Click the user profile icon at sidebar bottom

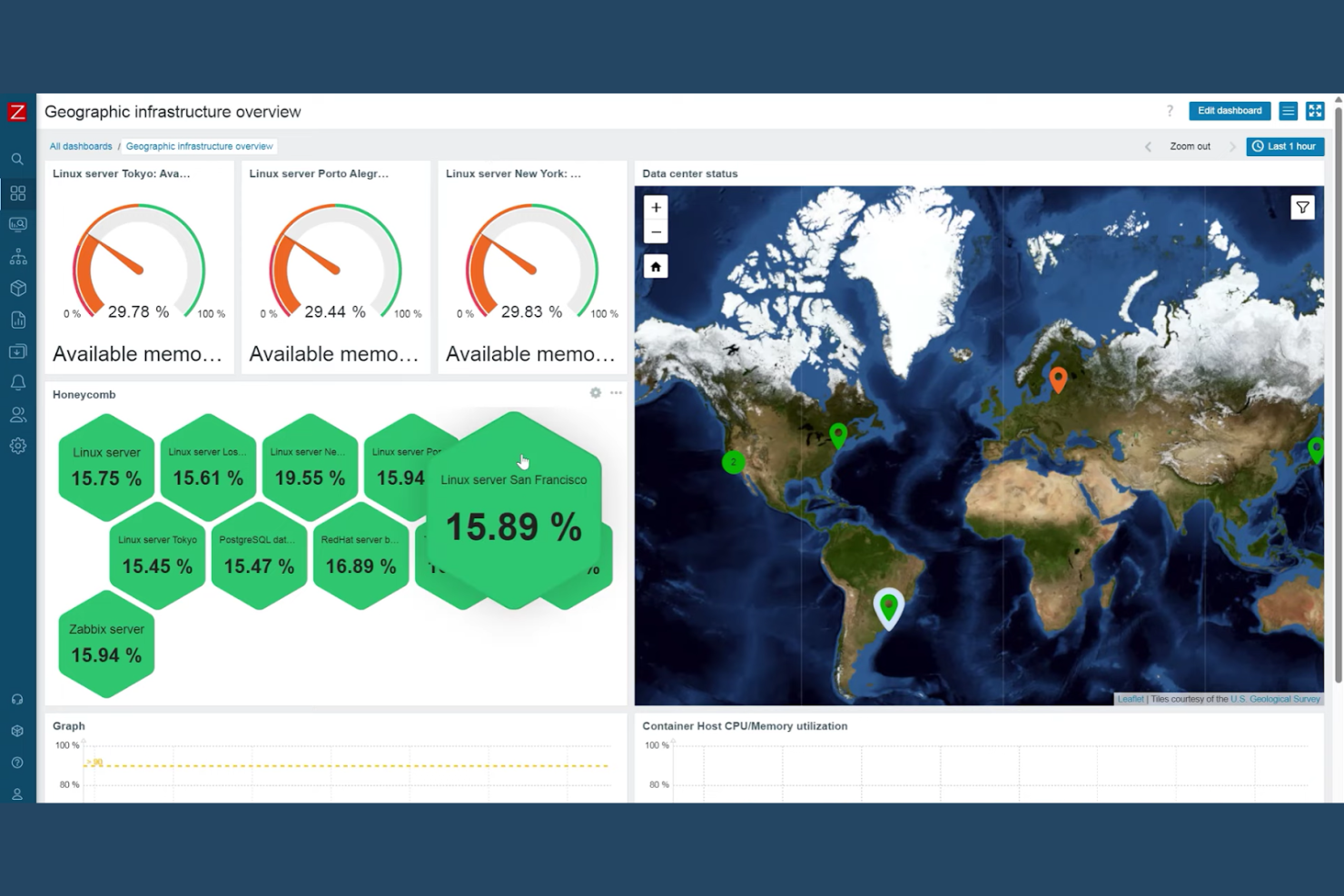pyautogui.click(x=17, y=793)
